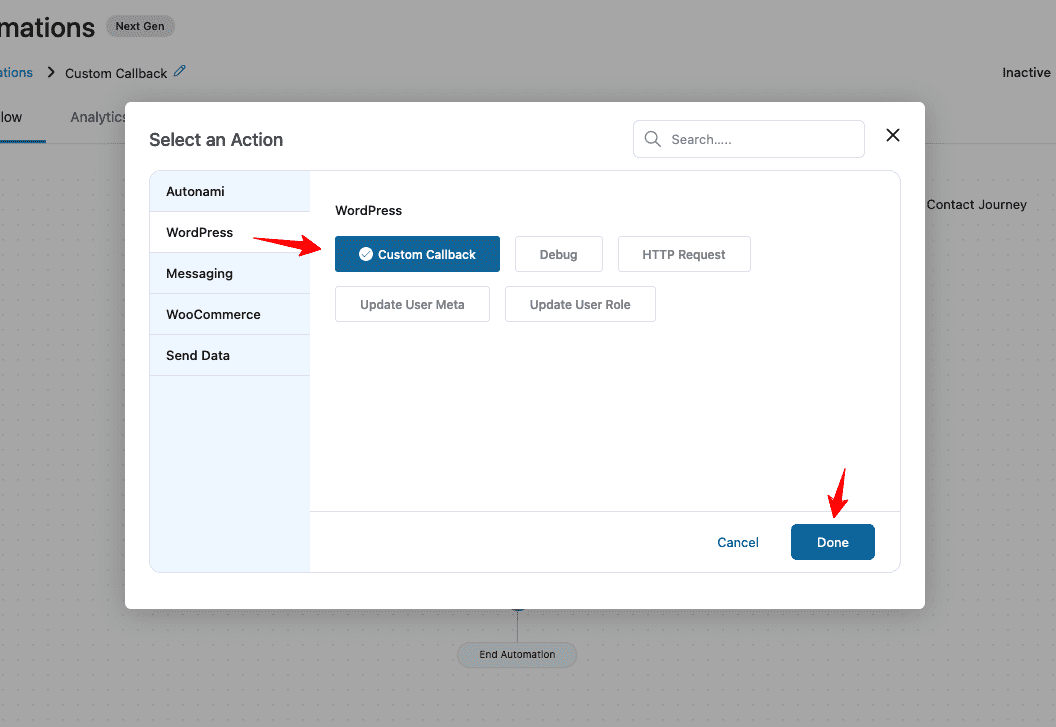This screenshot has height=727, width=1056.
Task: Click the End Automation node
Action: (516, 655)
